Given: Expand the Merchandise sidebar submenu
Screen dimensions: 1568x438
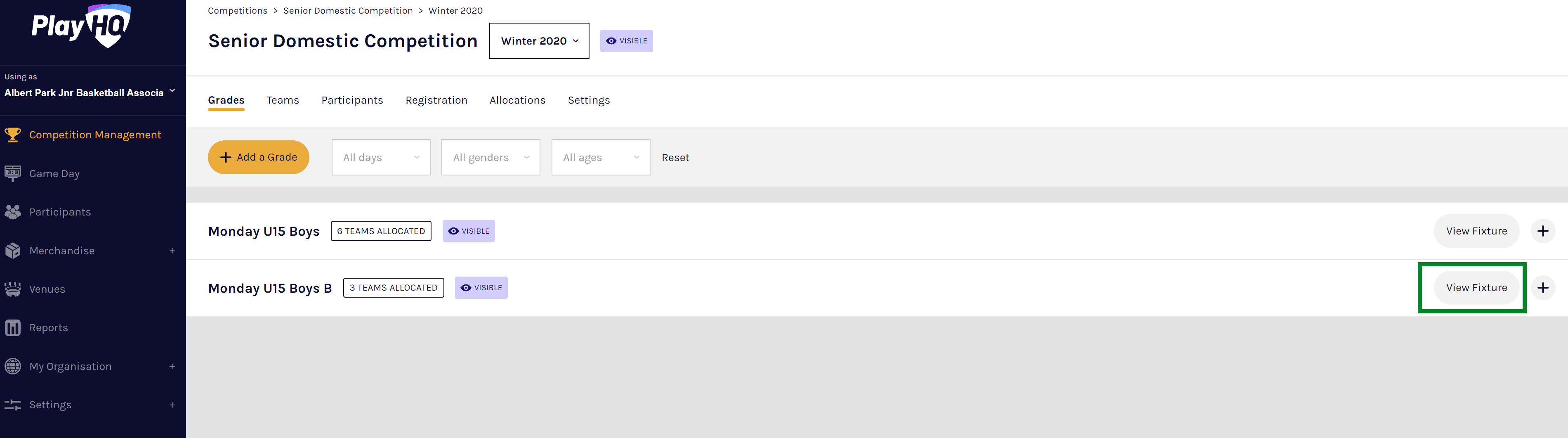Looking at the screenshot, I should point(172,251).
